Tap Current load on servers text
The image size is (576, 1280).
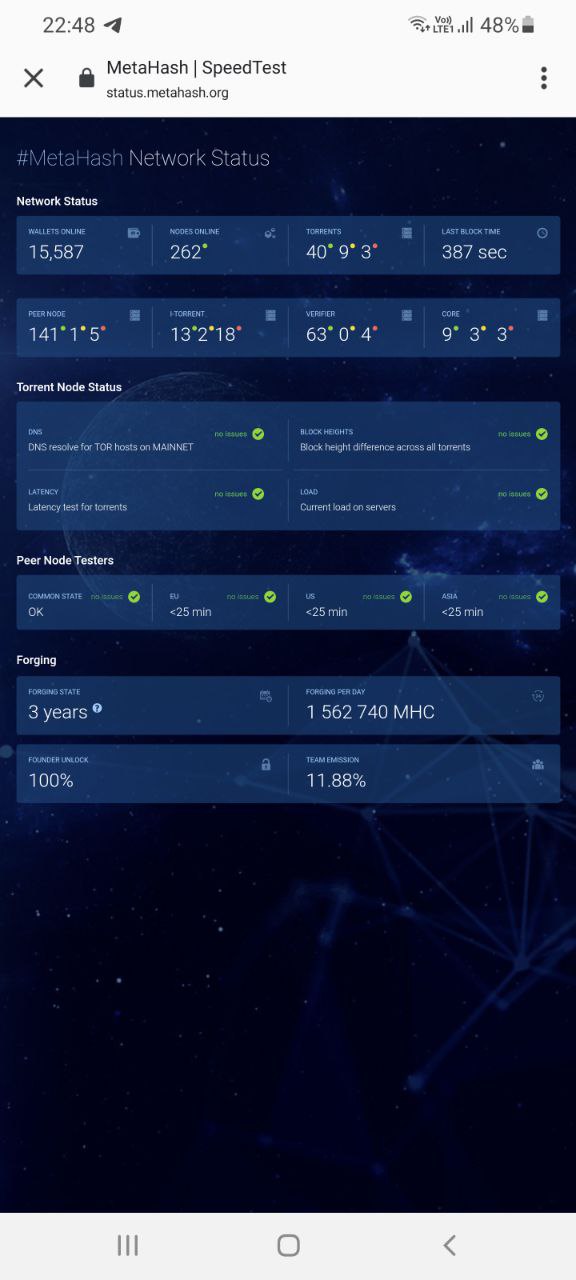coord(348,507)
